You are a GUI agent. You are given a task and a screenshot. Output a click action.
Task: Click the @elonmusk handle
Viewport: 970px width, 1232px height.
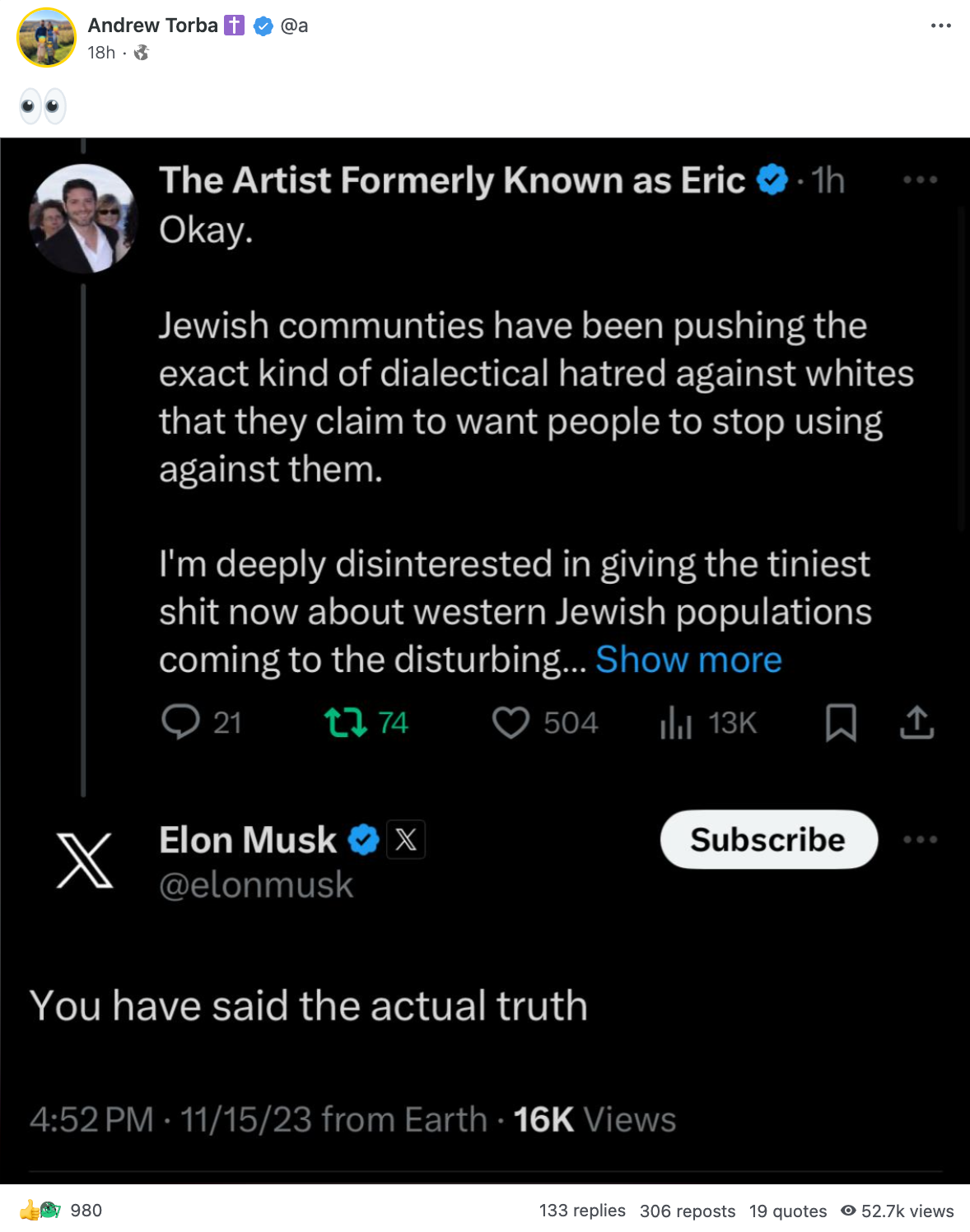256,885
